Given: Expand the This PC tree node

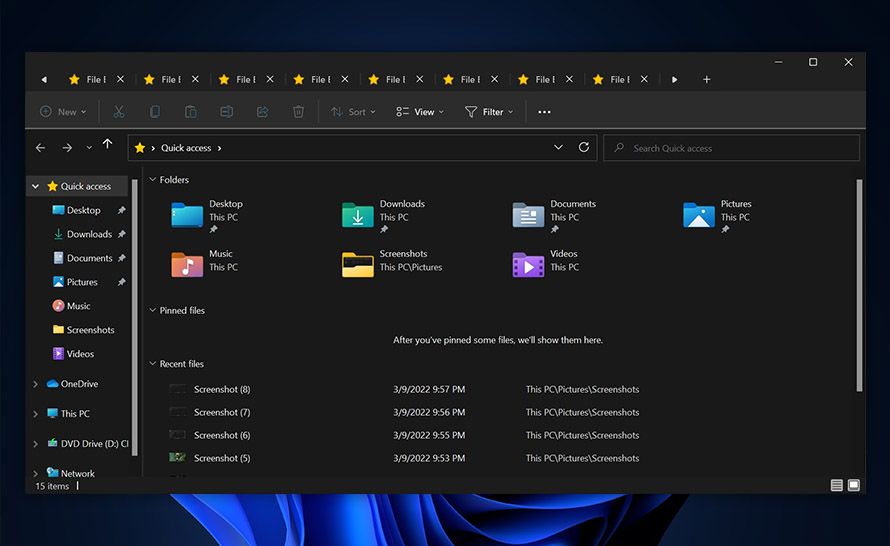Looking at the screenshot, I should [36, 414].
